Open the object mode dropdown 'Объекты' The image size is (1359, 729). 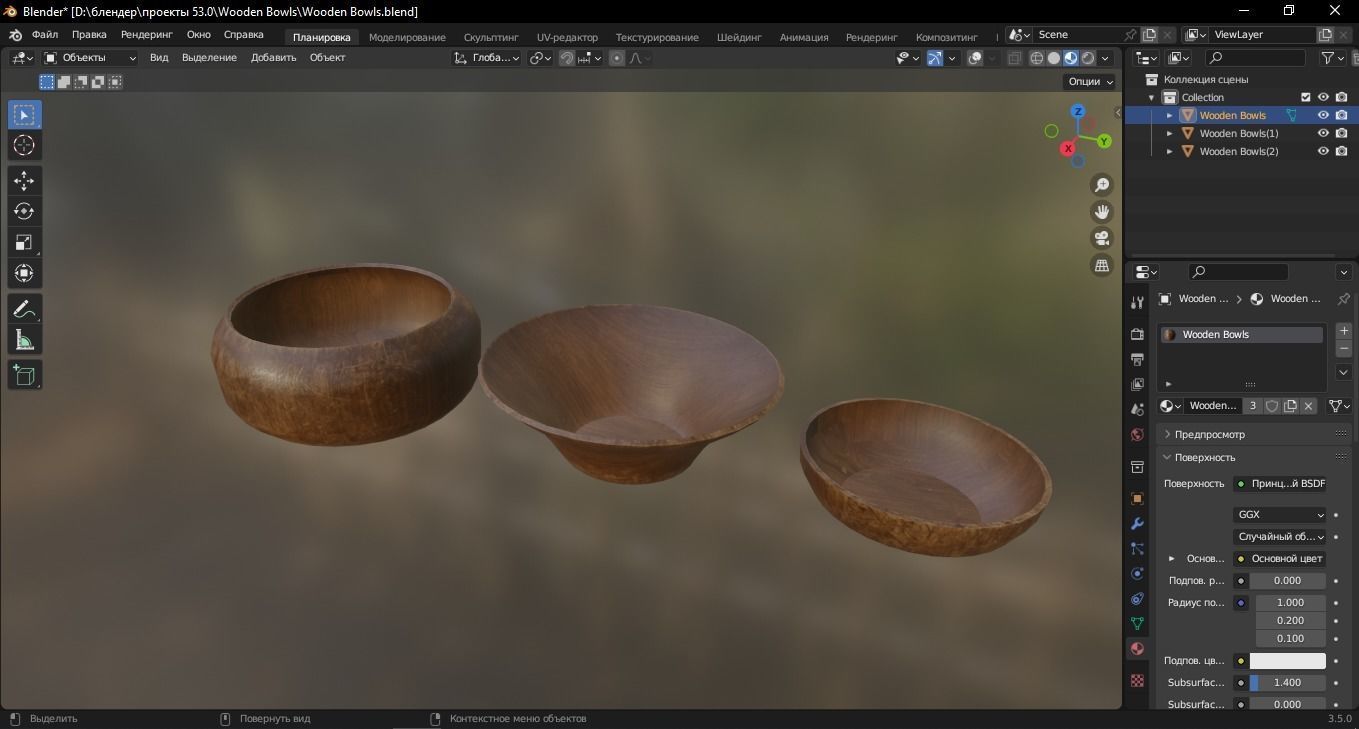91,58
